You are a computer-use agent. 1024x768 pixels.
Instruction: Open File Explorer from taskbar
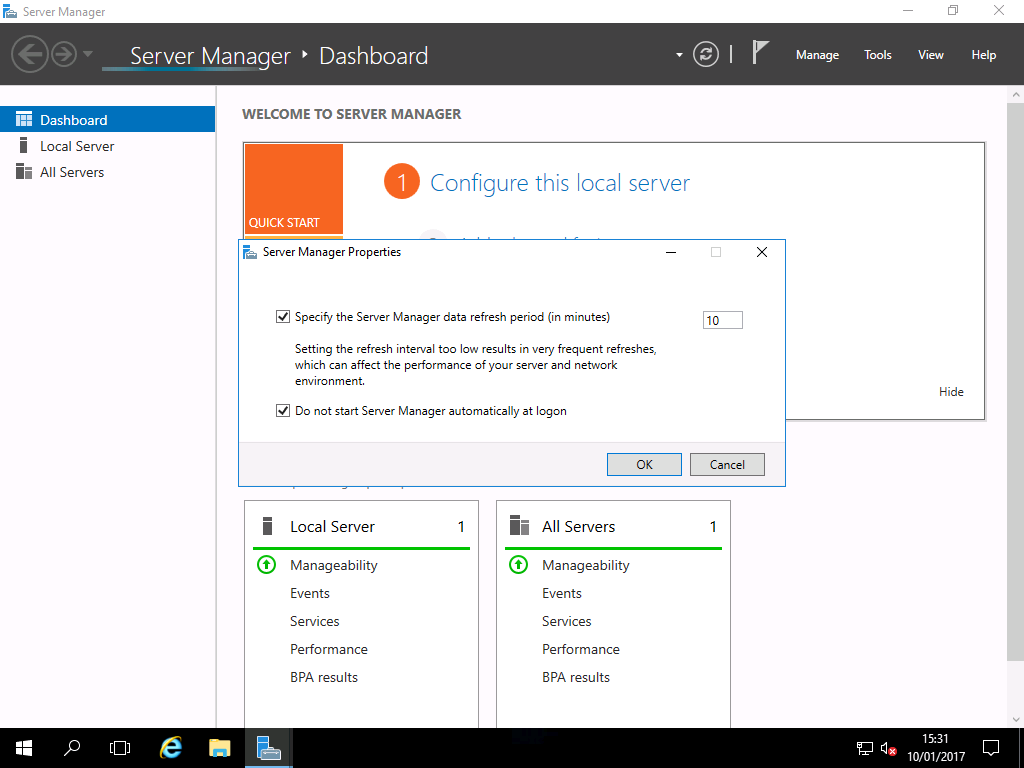click(219, 748)
